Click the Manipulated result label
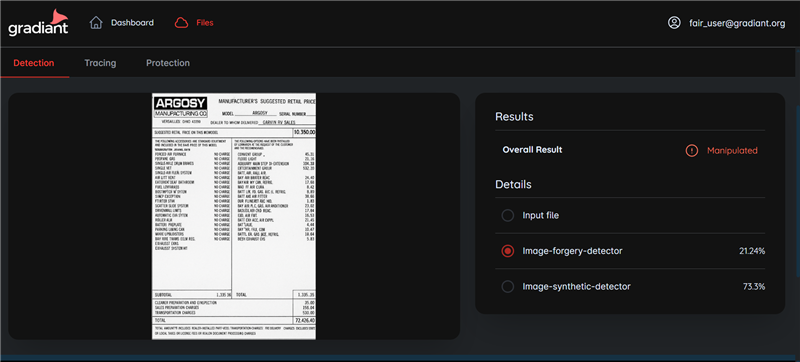 pos(732,150)
